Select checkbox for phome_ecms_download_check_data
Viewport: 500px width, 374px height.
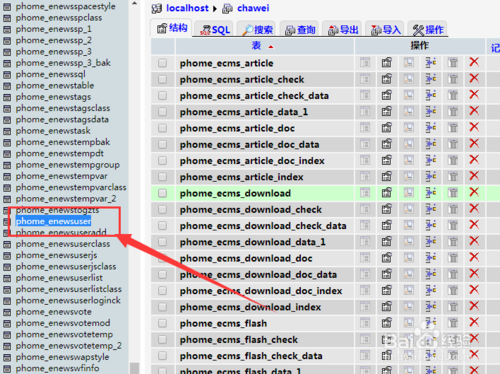[162, 226]
